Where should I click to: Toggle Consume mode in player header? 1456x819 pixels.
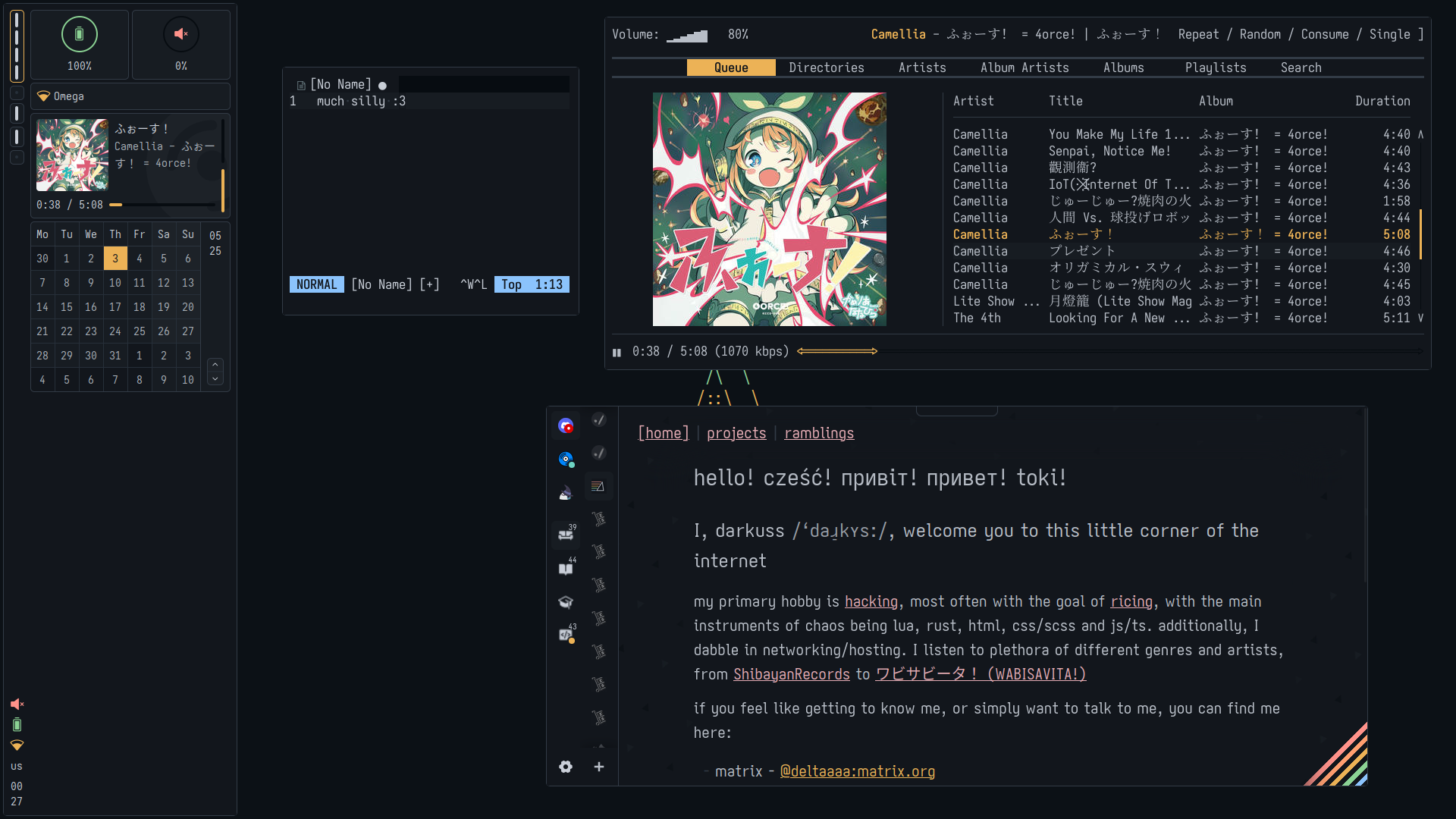pos(1324,34)
